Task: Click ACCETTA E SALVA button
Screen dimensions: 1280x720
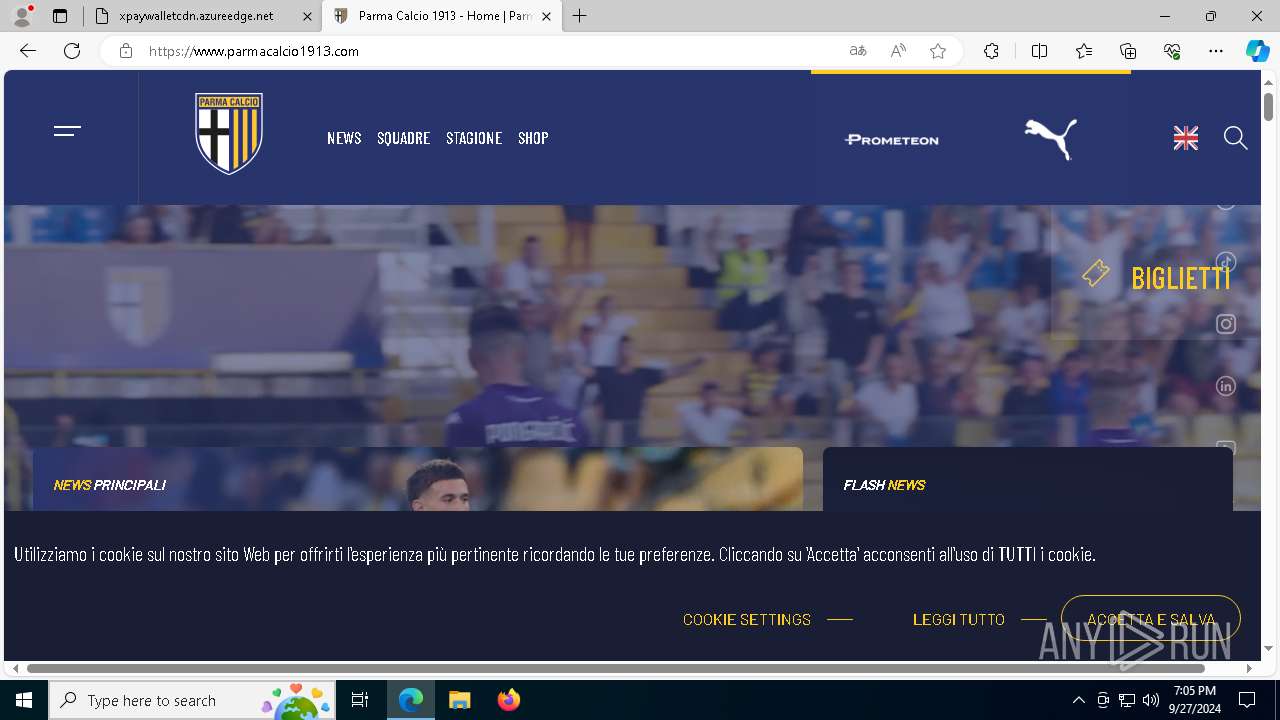Action: pyautogui.click(x=1151, y=619)
